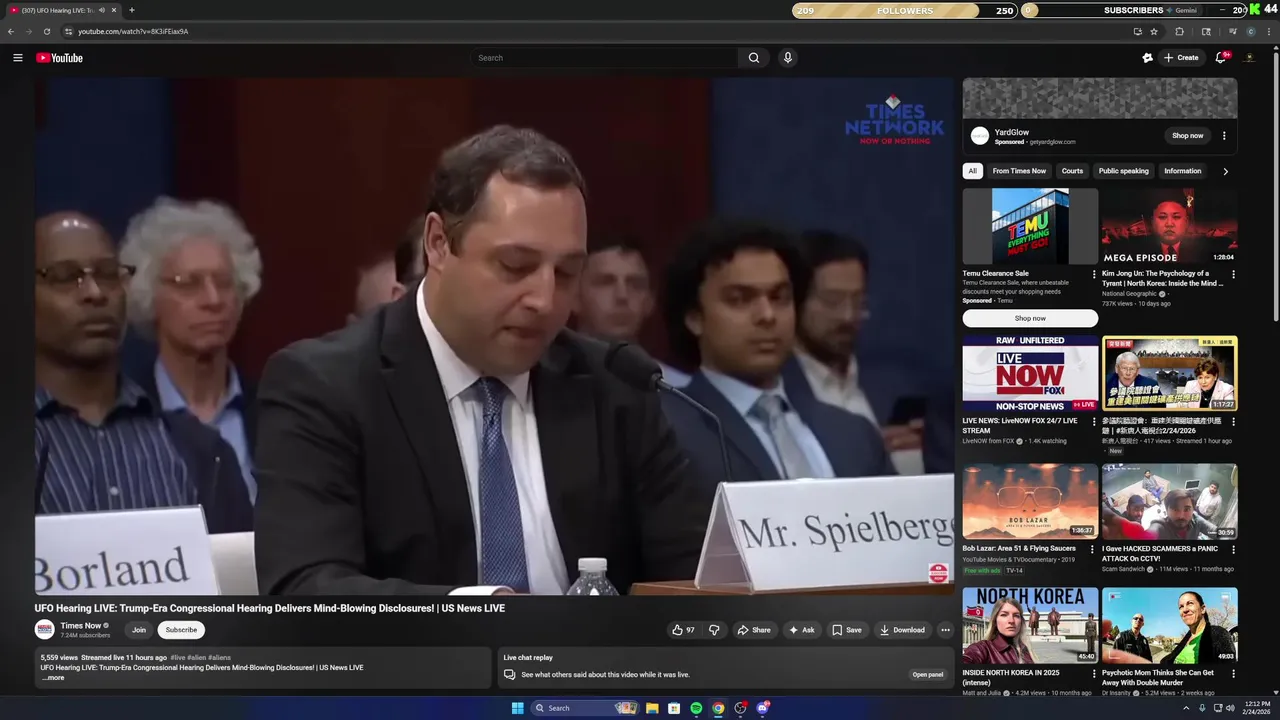This screenshot has width=1280, height=720.
Task: Click the Create button
Action: [1181, 58]
